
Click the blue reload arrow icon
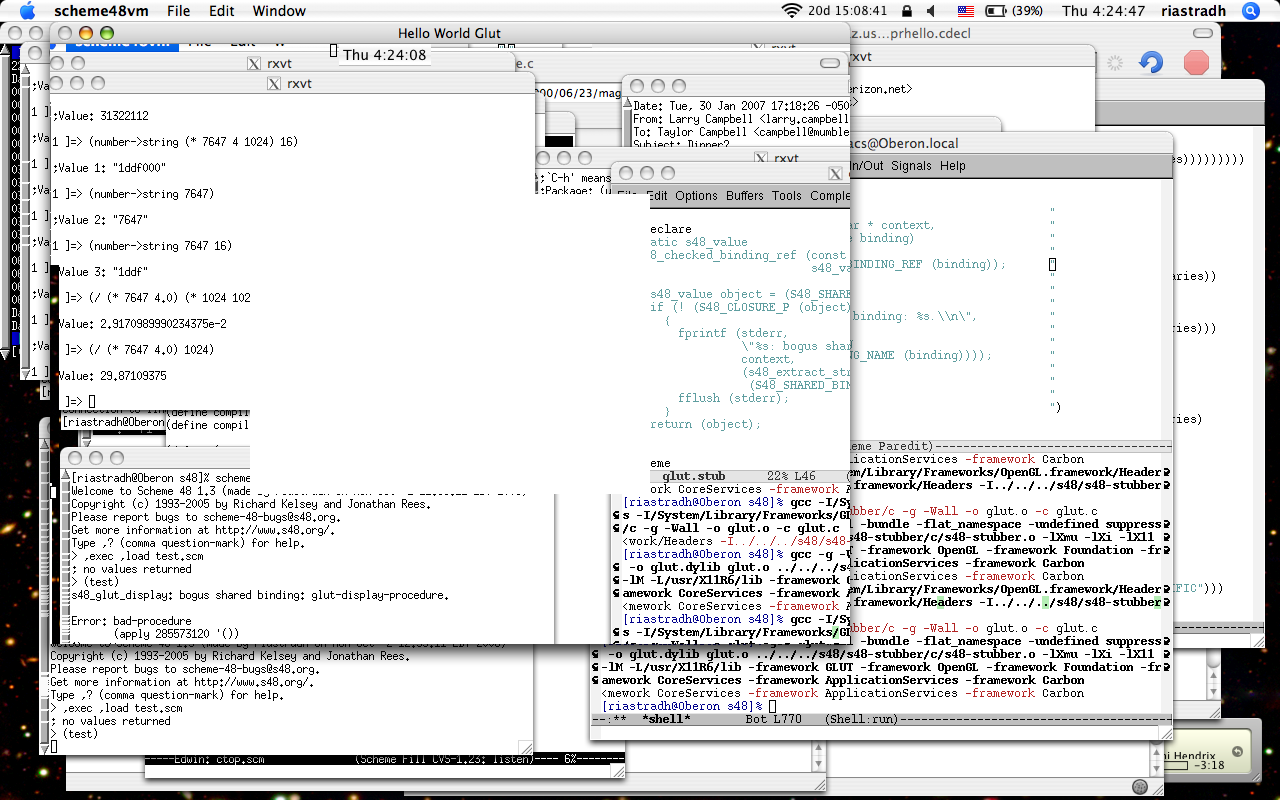(x=1150, y=63)
